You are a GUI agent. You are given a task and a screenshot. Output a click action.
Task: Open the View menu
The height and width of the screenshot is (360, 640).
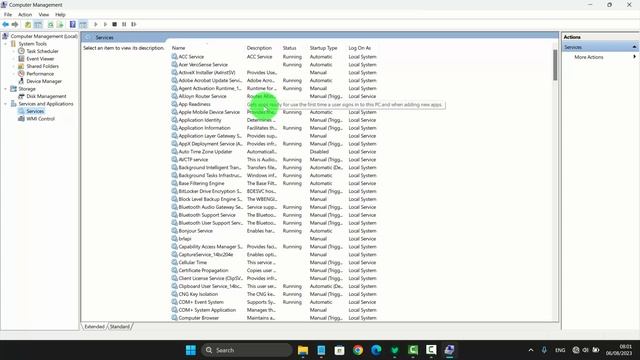coord(44,14)
